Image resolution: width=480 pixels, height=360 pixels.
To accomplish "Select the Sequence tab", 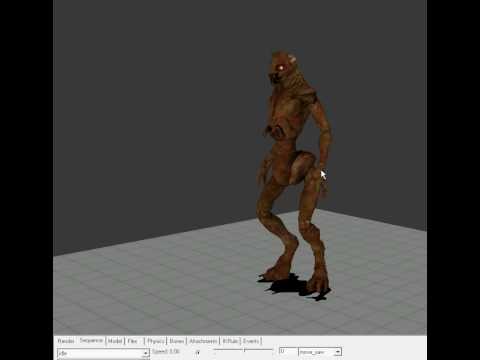I will pos(91,340).
